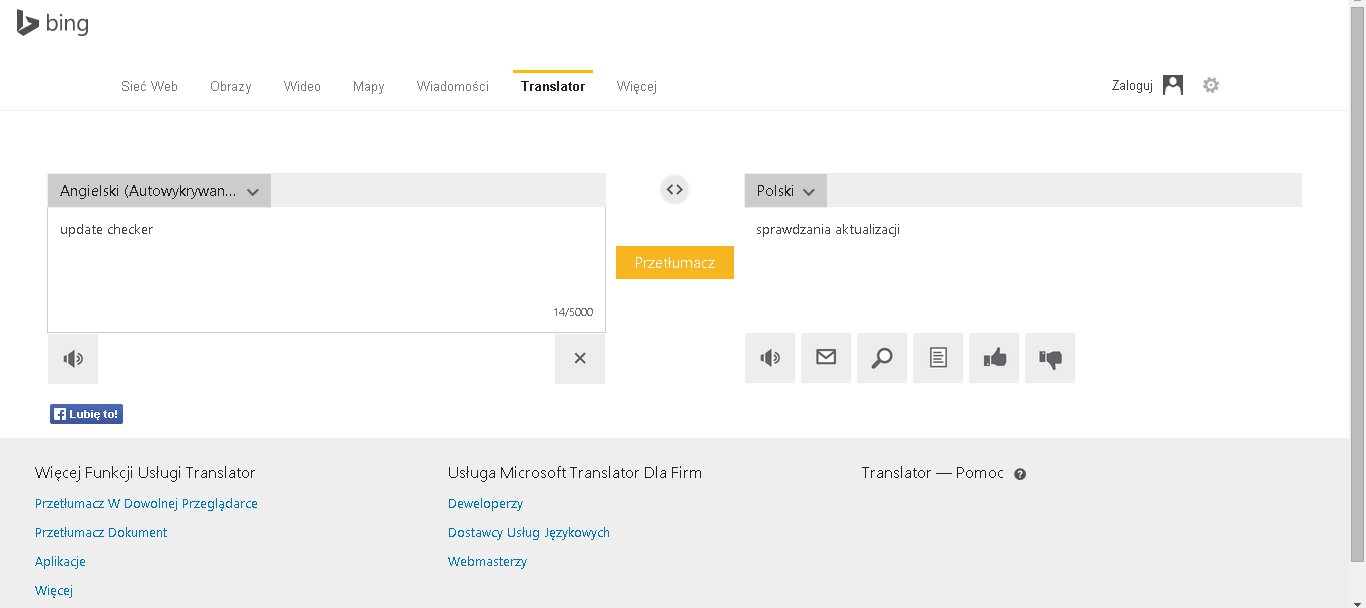Open the Angielski source language dropdown
This screenshot has height=608, width=1366.
pyautogui.click(x=159, y=191)
